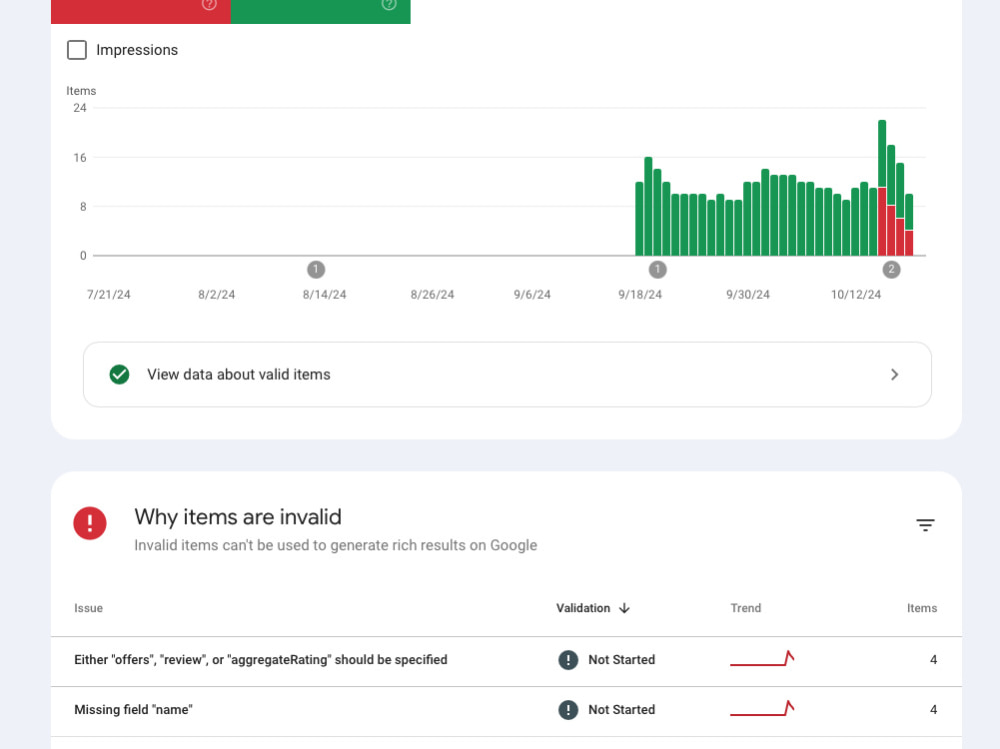
Task: Click chart annotation marker labeled 2
Action: pyautogui.click(x=891, y=269)
